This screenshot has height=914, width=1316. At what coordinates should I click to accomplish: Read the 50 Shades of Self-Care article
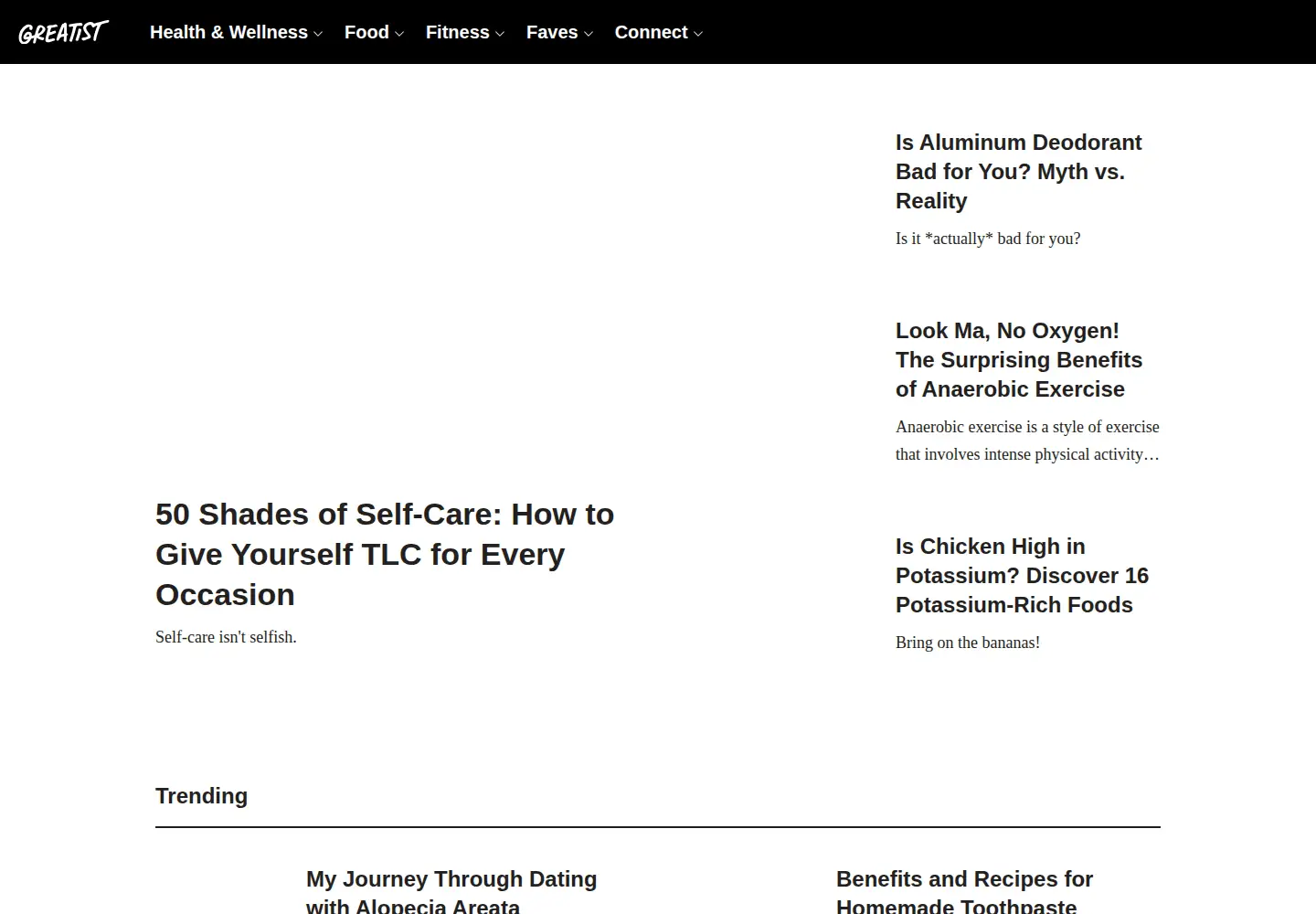click(x=385, y=554)
